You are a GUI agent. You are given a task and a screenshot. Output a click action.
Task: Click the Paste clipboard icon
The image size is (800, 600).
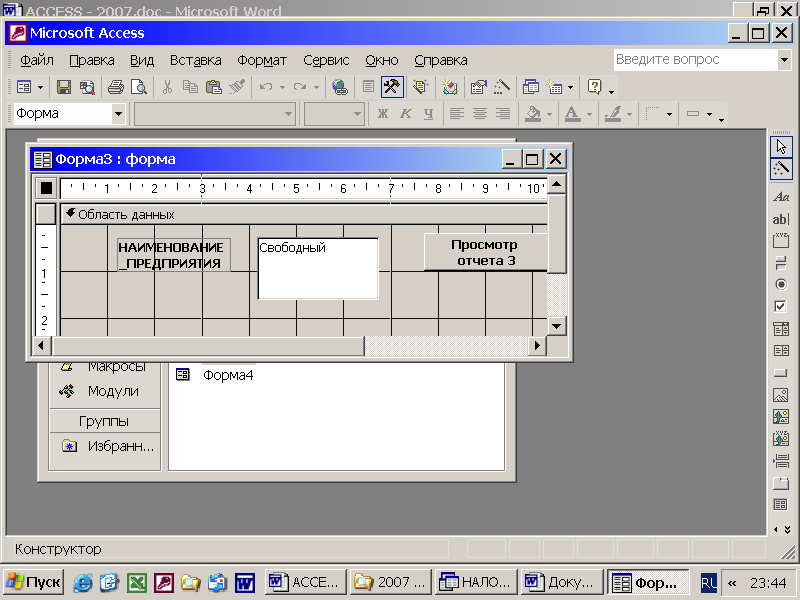point(213,87)
